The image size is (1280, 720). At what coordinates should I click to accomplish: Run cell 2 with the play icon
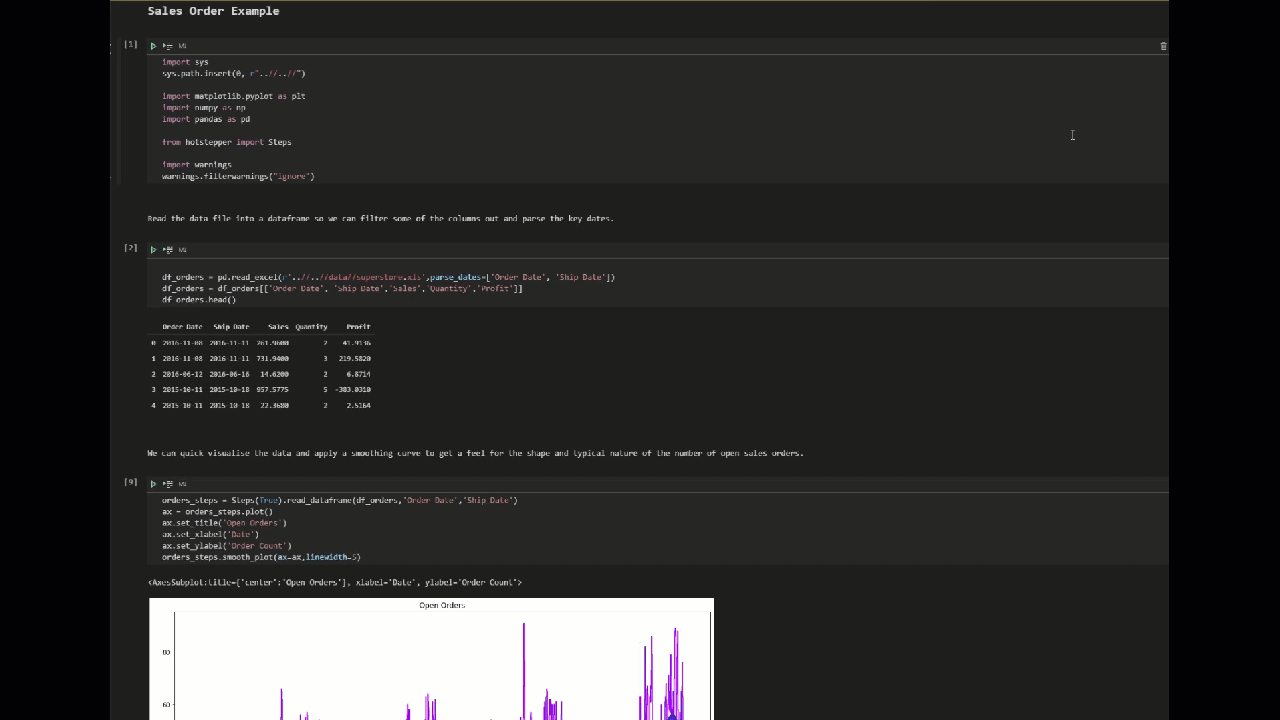153,250
